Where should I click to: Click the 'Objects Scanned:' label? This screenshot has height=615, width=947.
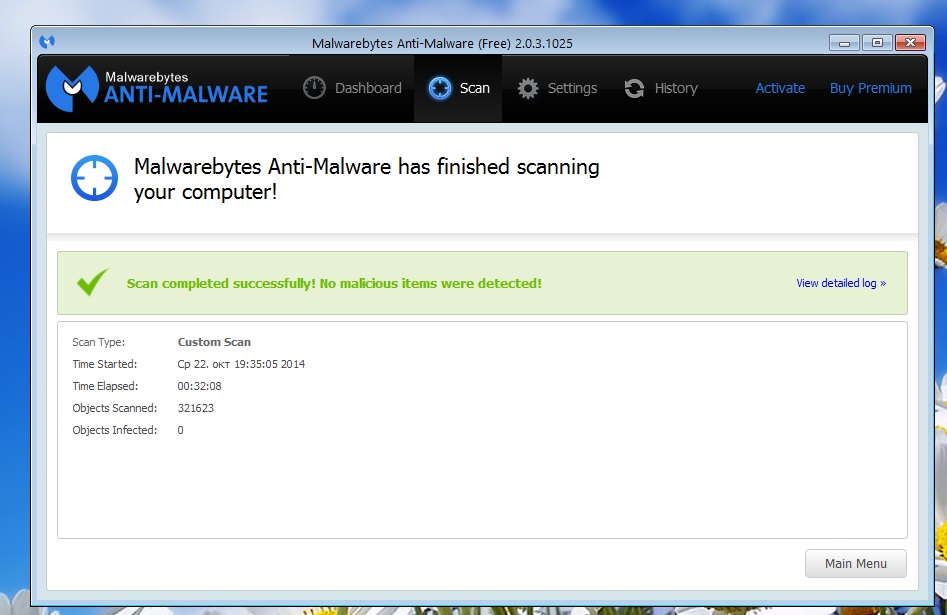(x=115, y=408)
